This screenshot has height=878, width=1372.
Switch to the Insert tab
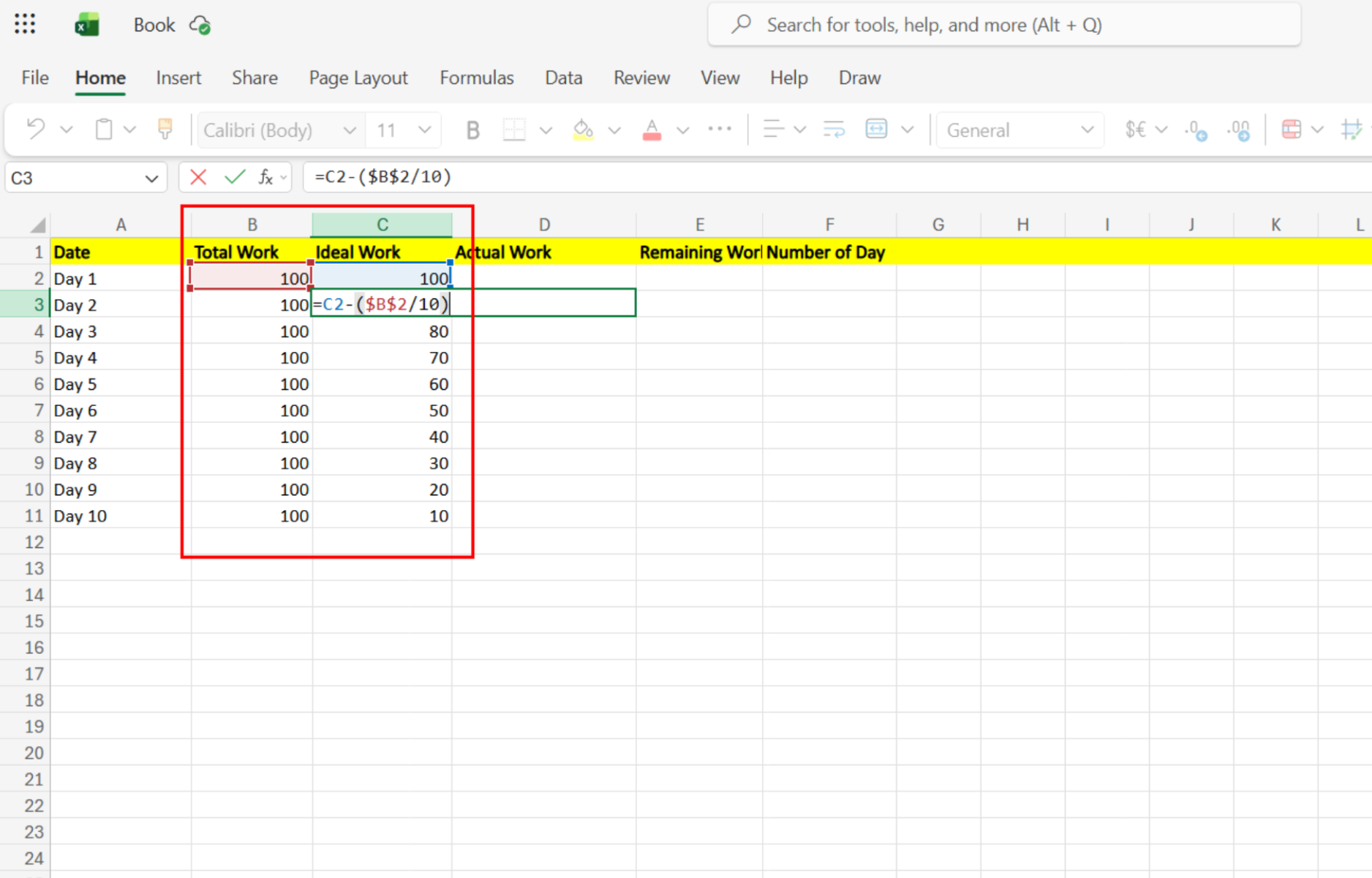pyautogui.click(x=178, y=78)
